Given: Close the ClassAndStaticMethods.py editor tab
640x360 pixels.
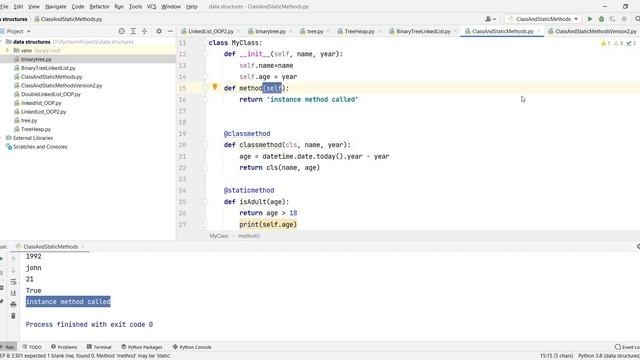Looking at the screenshot, I should [x=538, y=31].
